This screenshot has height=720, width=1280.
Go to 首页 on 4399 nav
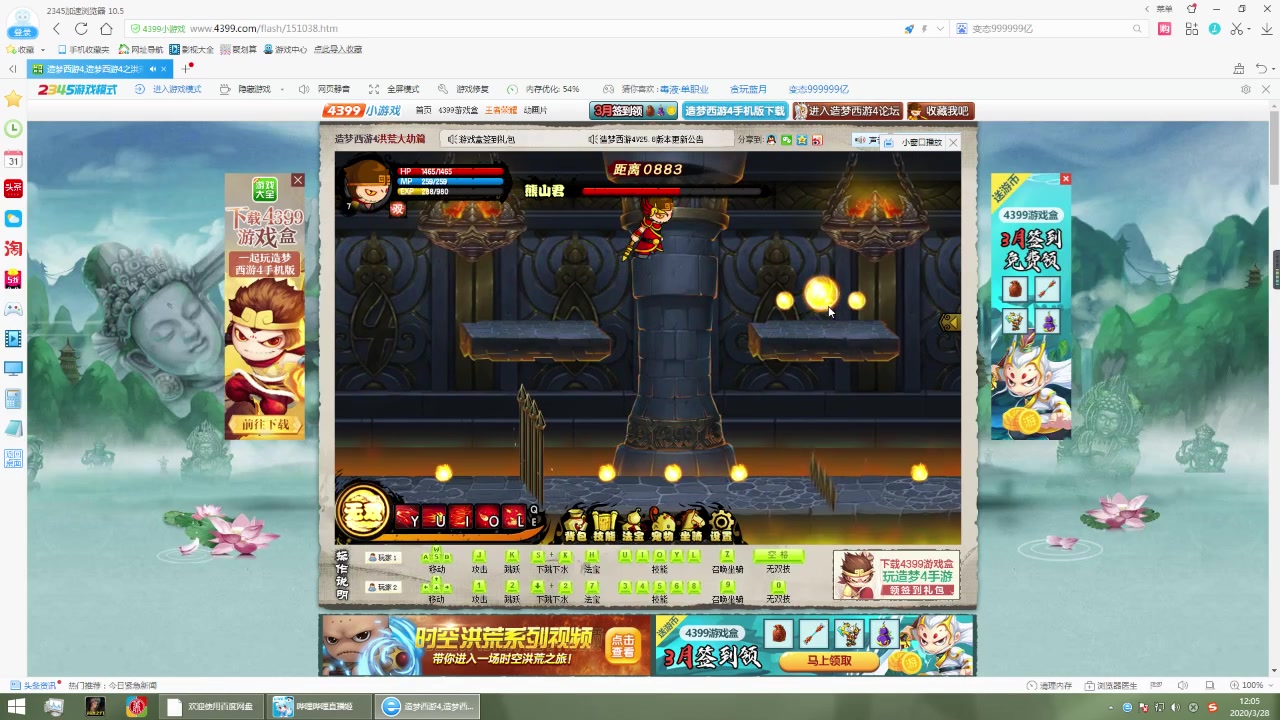424,111
